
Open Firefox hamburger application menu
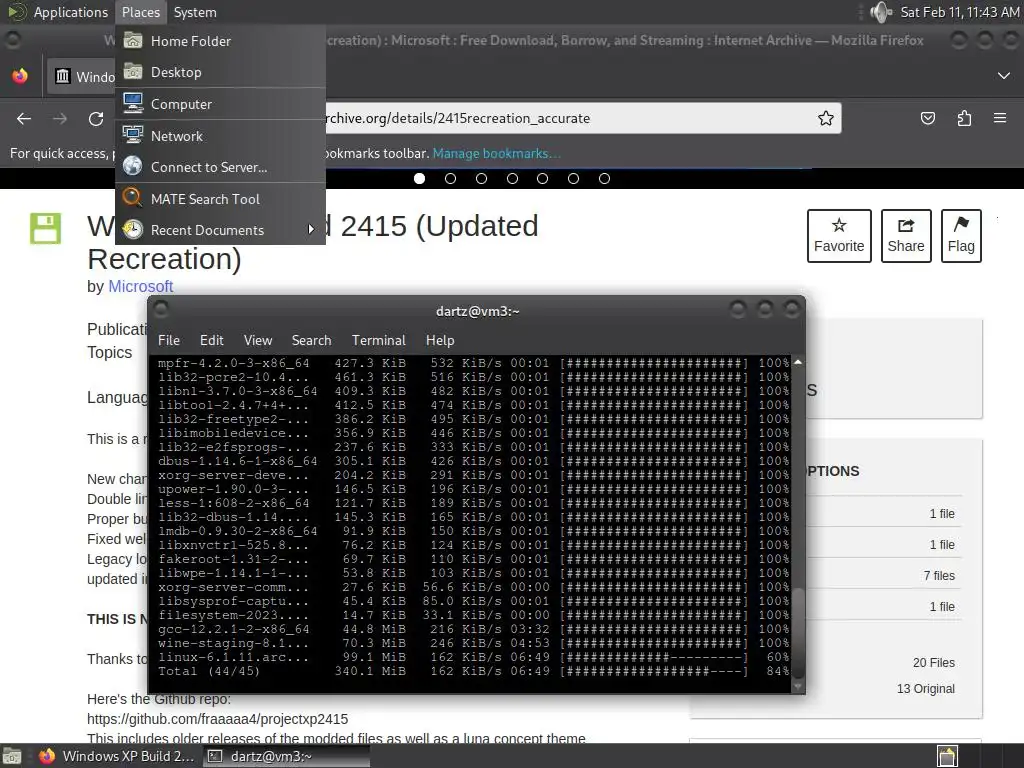[x=1000, y=118]
